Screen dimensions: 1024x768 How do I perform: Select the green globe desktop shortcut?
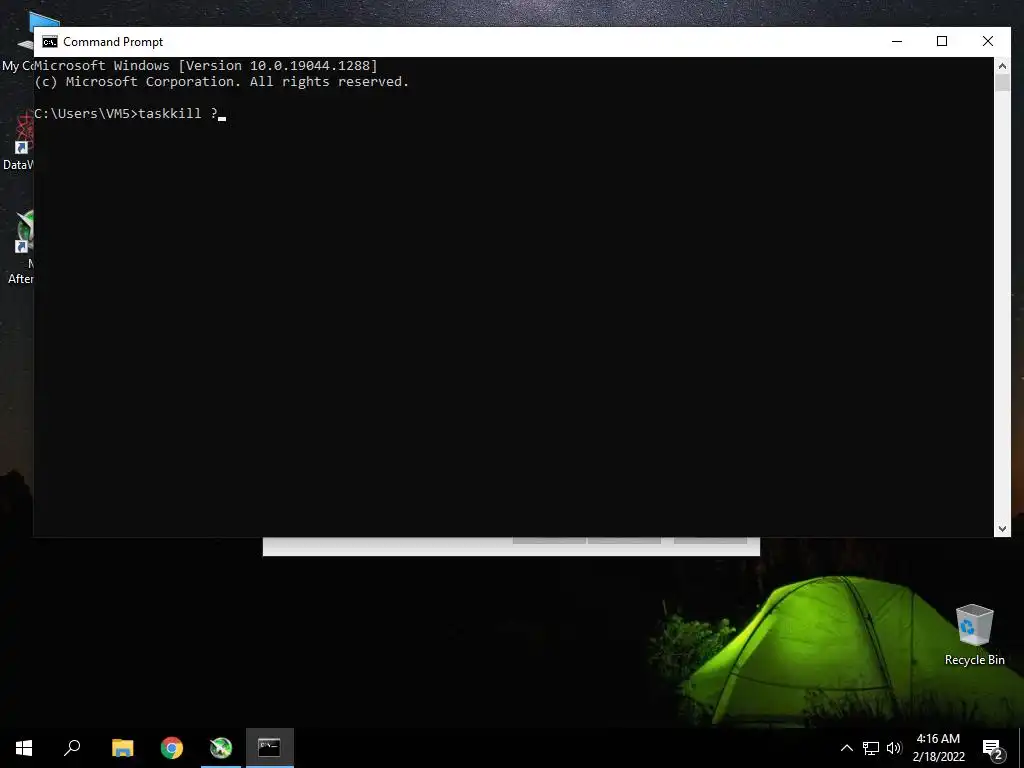(20, 248)
